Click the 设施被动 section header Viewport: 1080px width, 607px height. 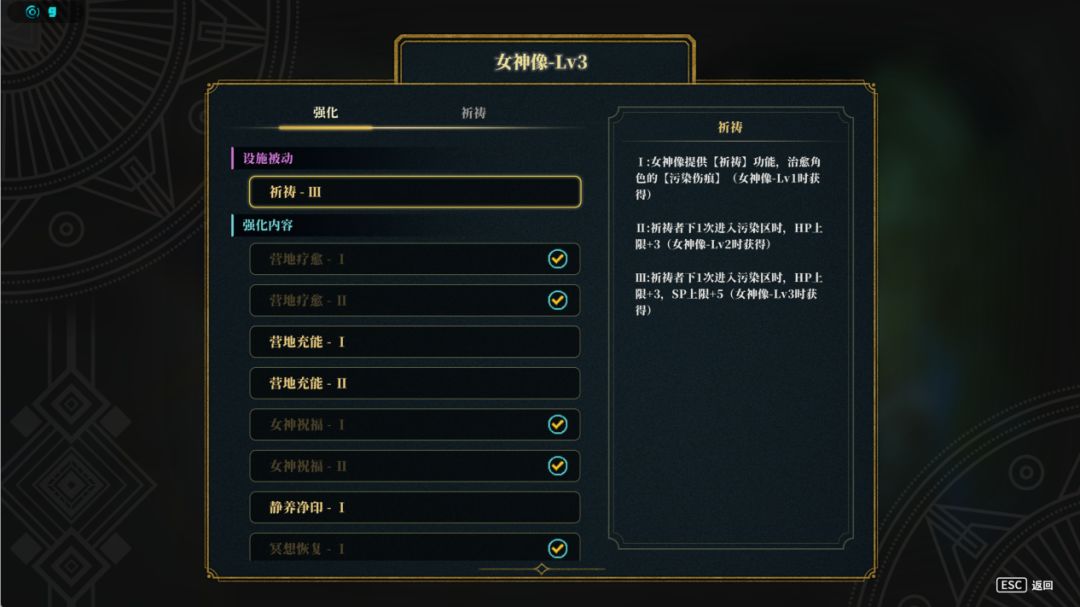coord(268,158)
